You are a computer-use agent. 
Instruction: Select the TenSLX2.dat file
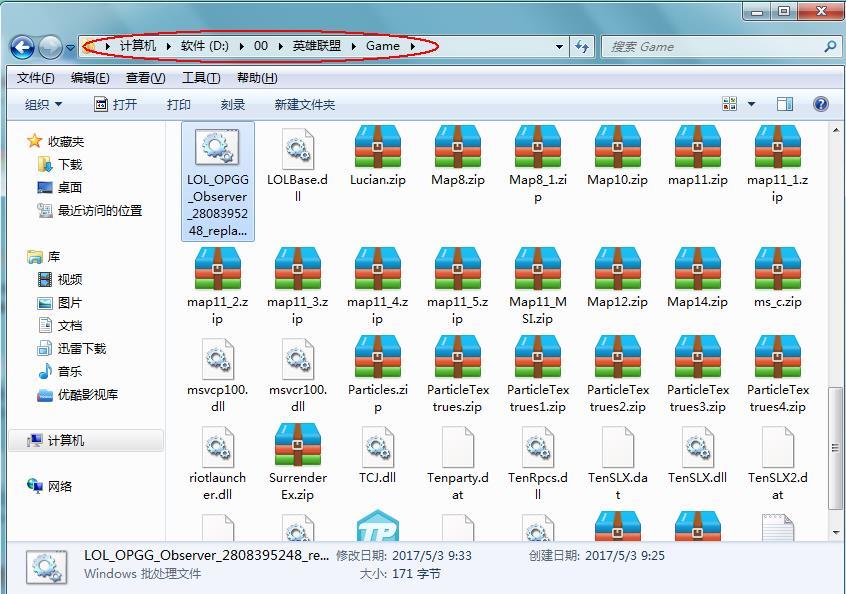click(x=777, y=463)
